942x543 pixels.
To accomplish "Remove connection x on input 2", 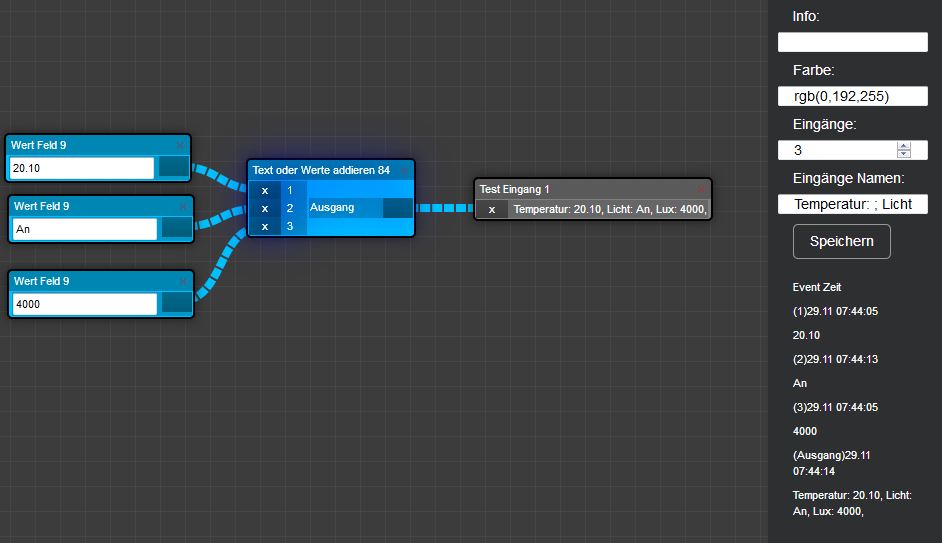I will click(x=265, y=208).
